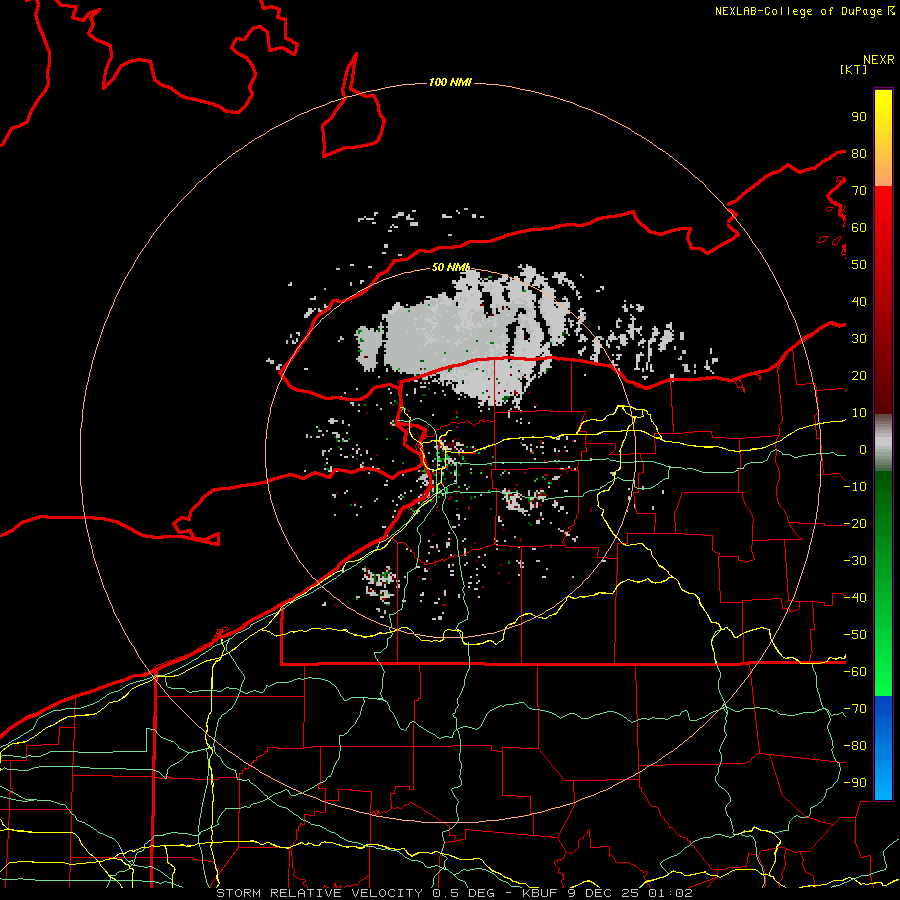Click the [KT] units label
The width and height of the screenshot is (900, 900).
854,69
